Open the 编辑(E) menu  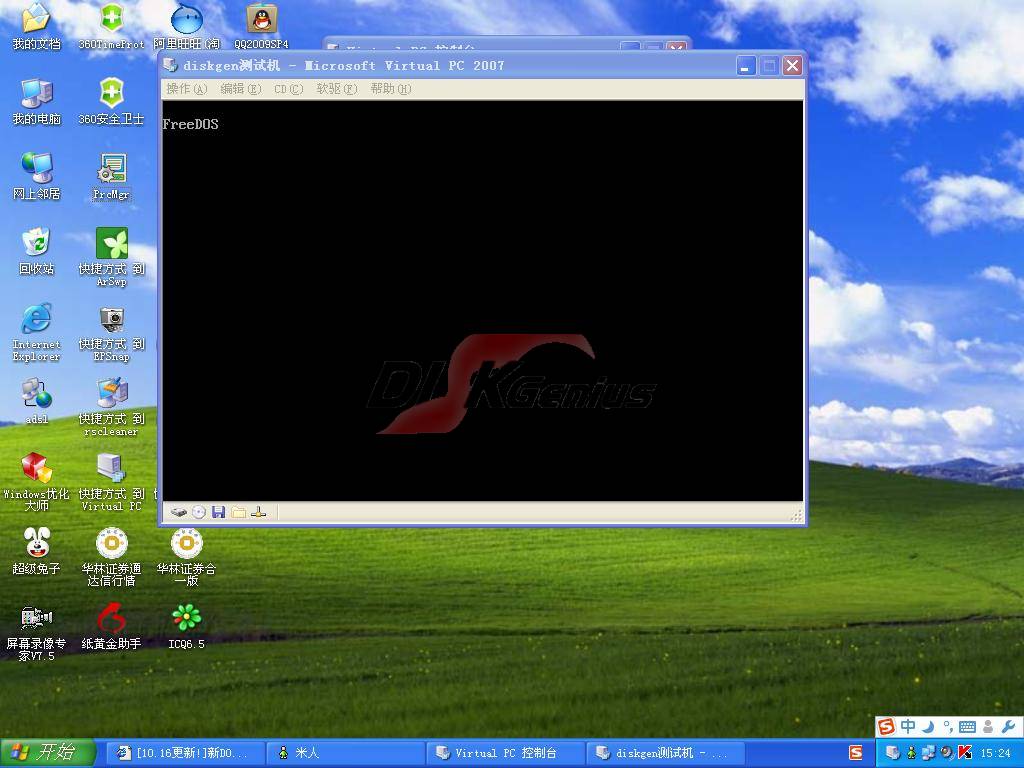point(240,89)
